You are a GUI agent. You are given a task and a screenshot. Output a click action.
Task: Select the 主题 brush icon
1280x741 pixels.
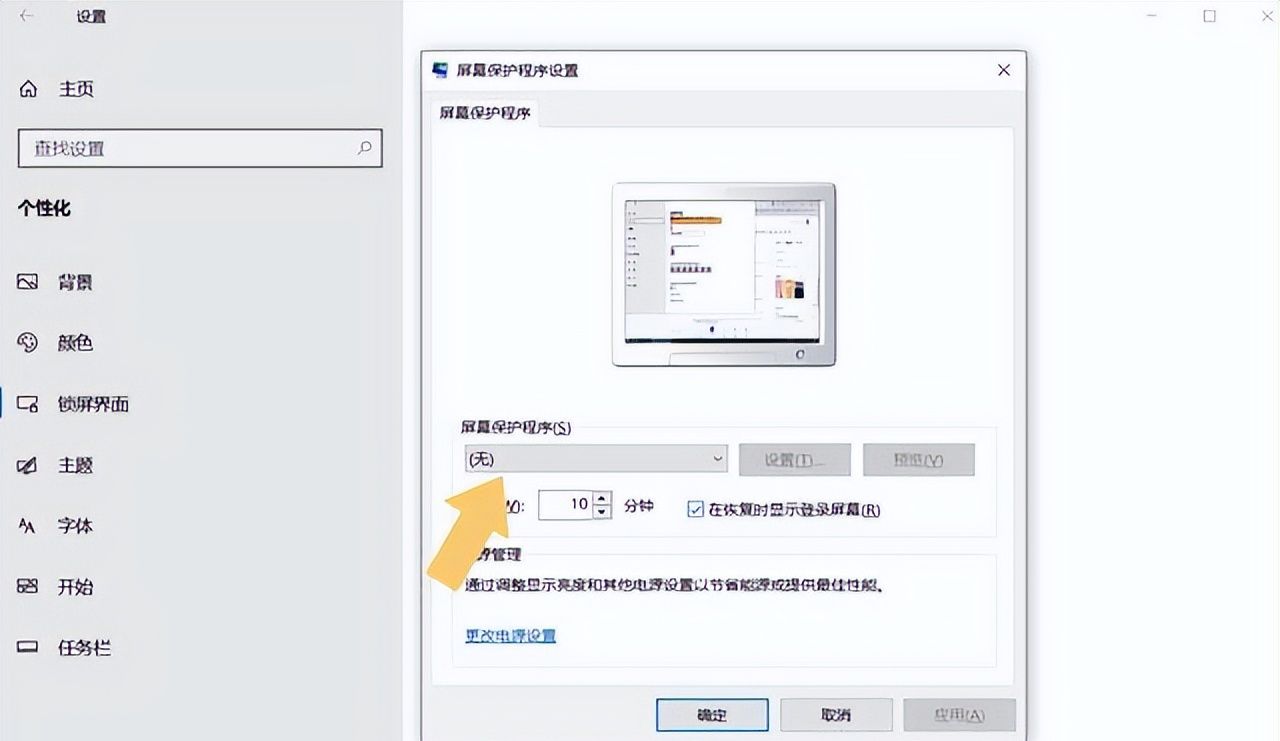pyautogui.click(x=28, y=465)
